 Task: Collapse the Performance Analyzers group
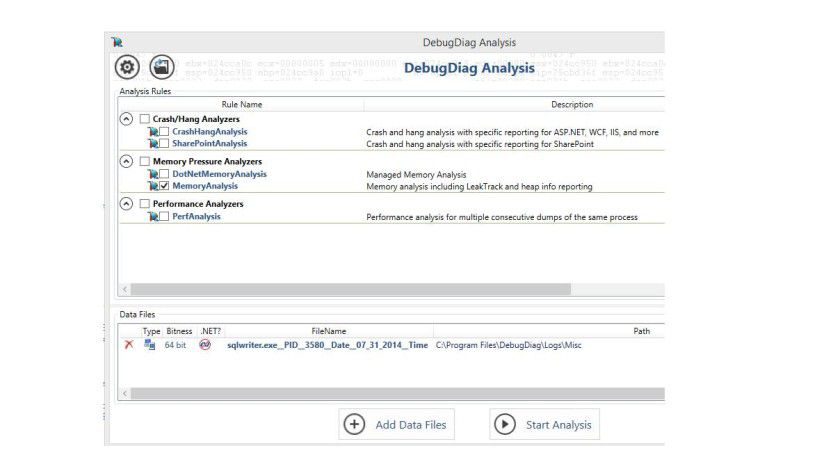coord(126,203)
